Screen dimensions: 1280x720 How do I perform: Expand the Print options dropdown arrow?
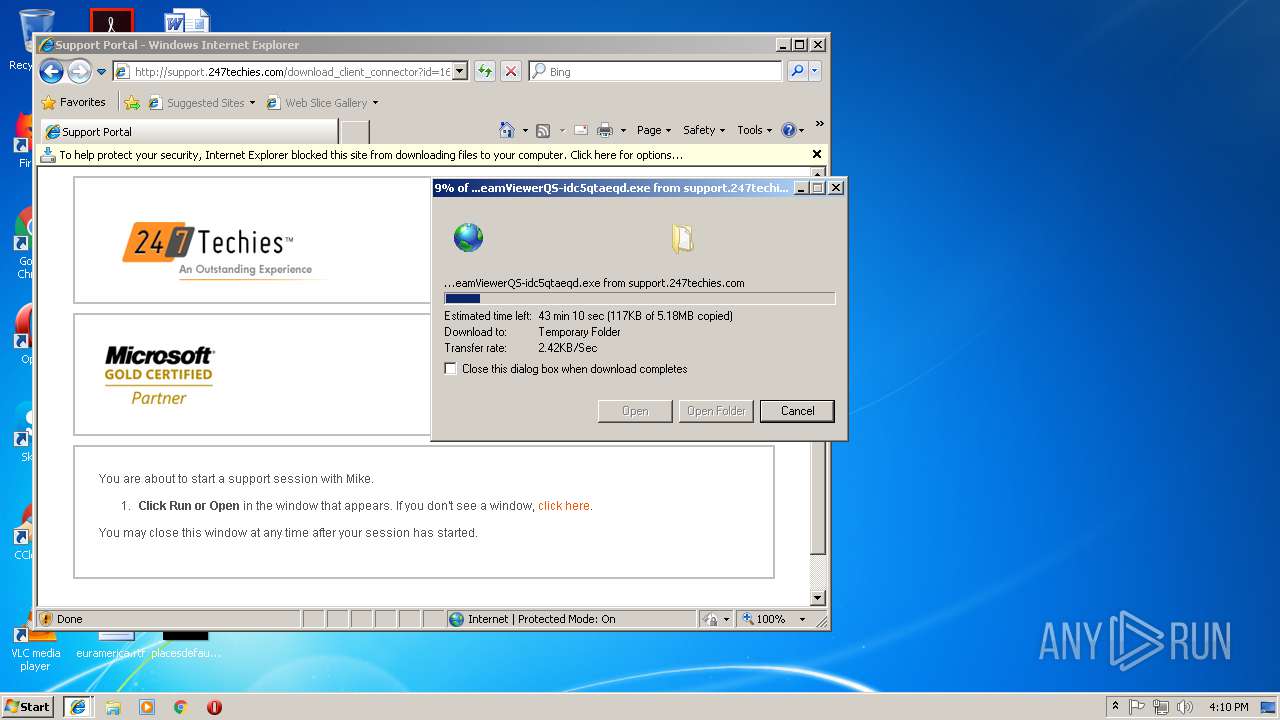coord(623,130)
